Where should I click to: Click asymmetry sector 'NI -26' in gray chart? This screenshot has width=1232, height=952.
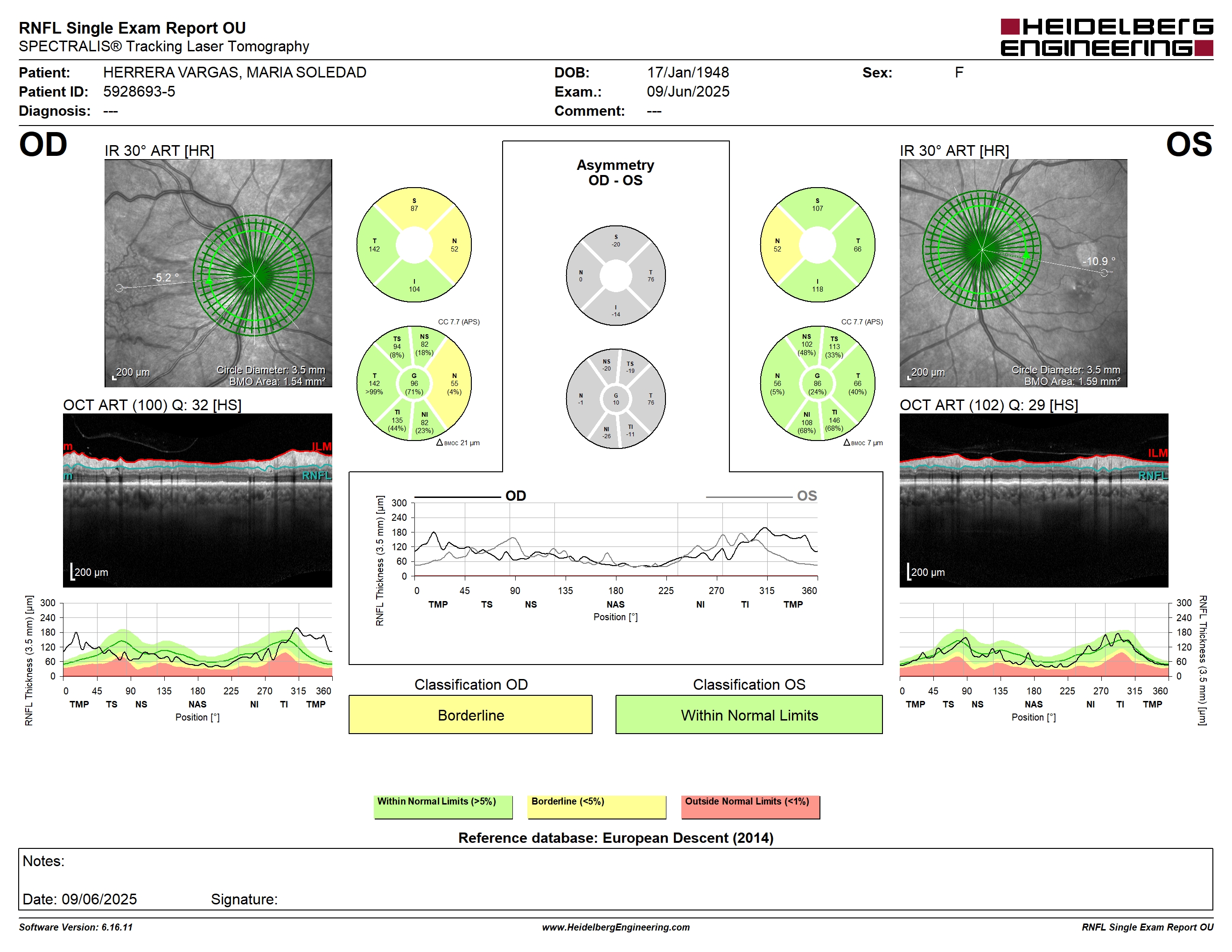tap(606, 433)
